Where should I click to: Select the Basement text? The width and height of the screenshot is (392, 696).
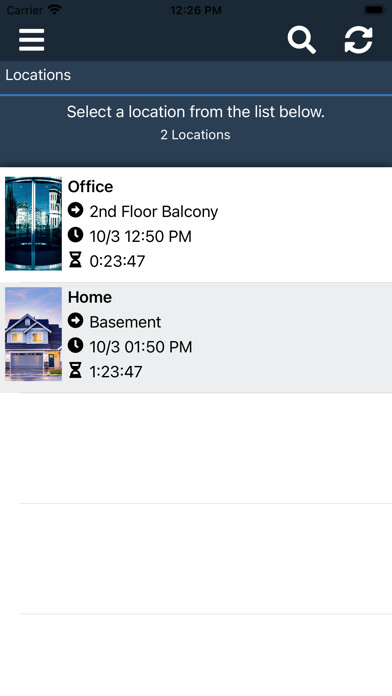coord(125,322)
